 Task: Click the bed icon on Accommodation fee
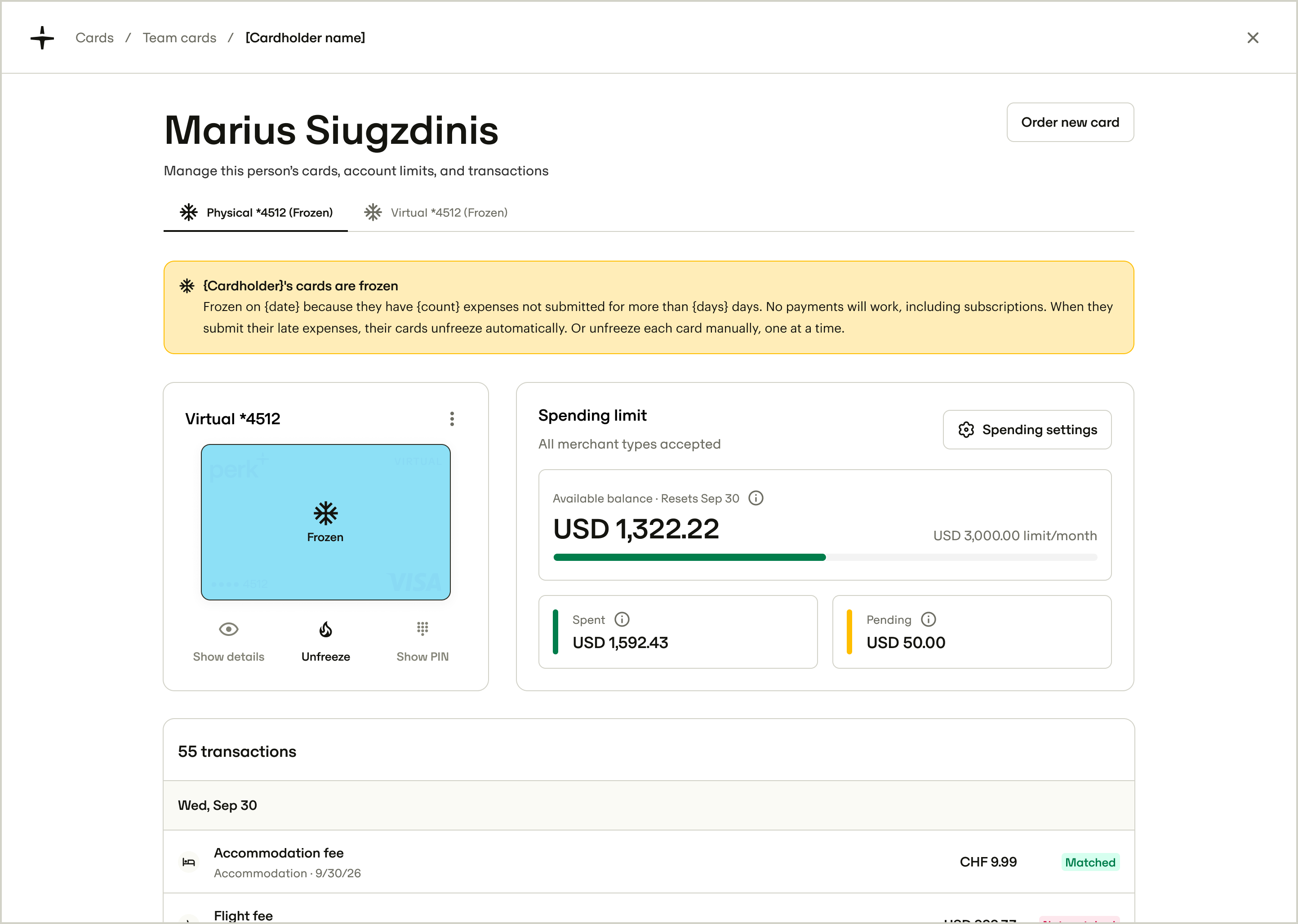point(188,862)
